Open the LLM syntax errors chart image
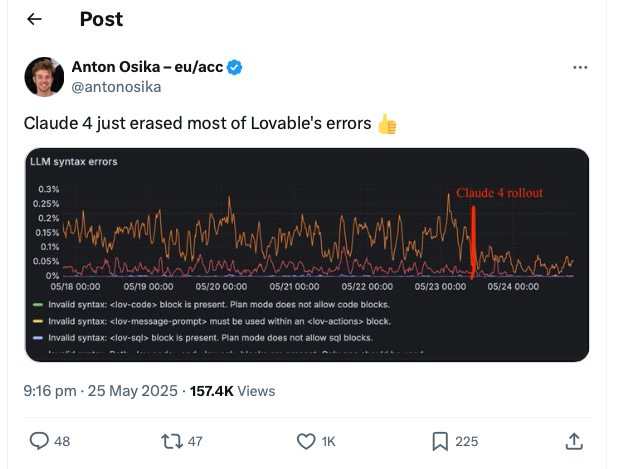The image size is (619, 469). coord(306,254)
